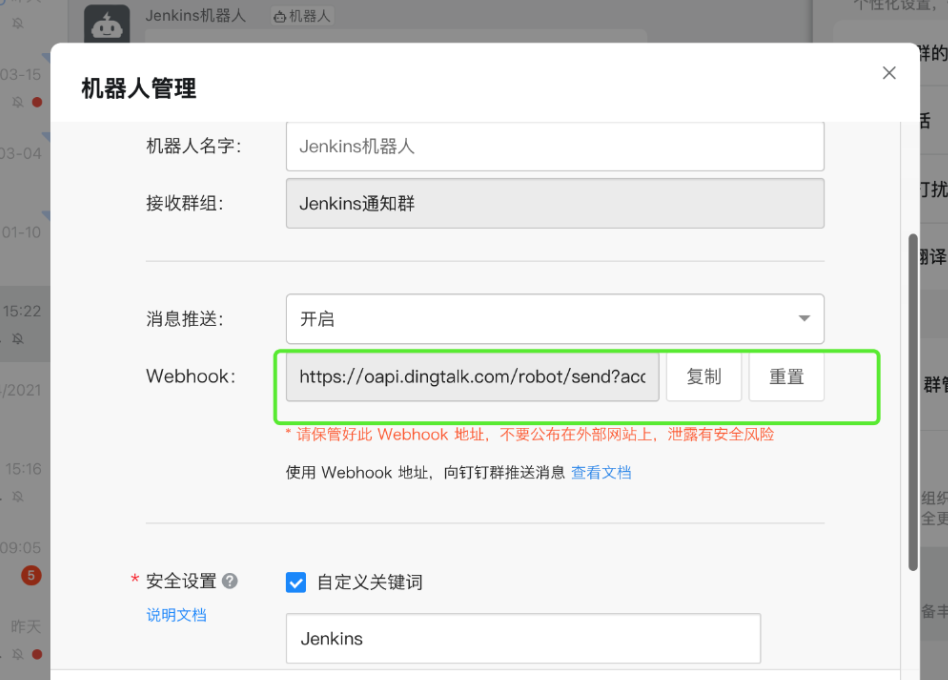The height and width of the screenshot is (680, 948).
Task: Click the dialog's vertical scrollbar thumb
Action: [913, 402]
